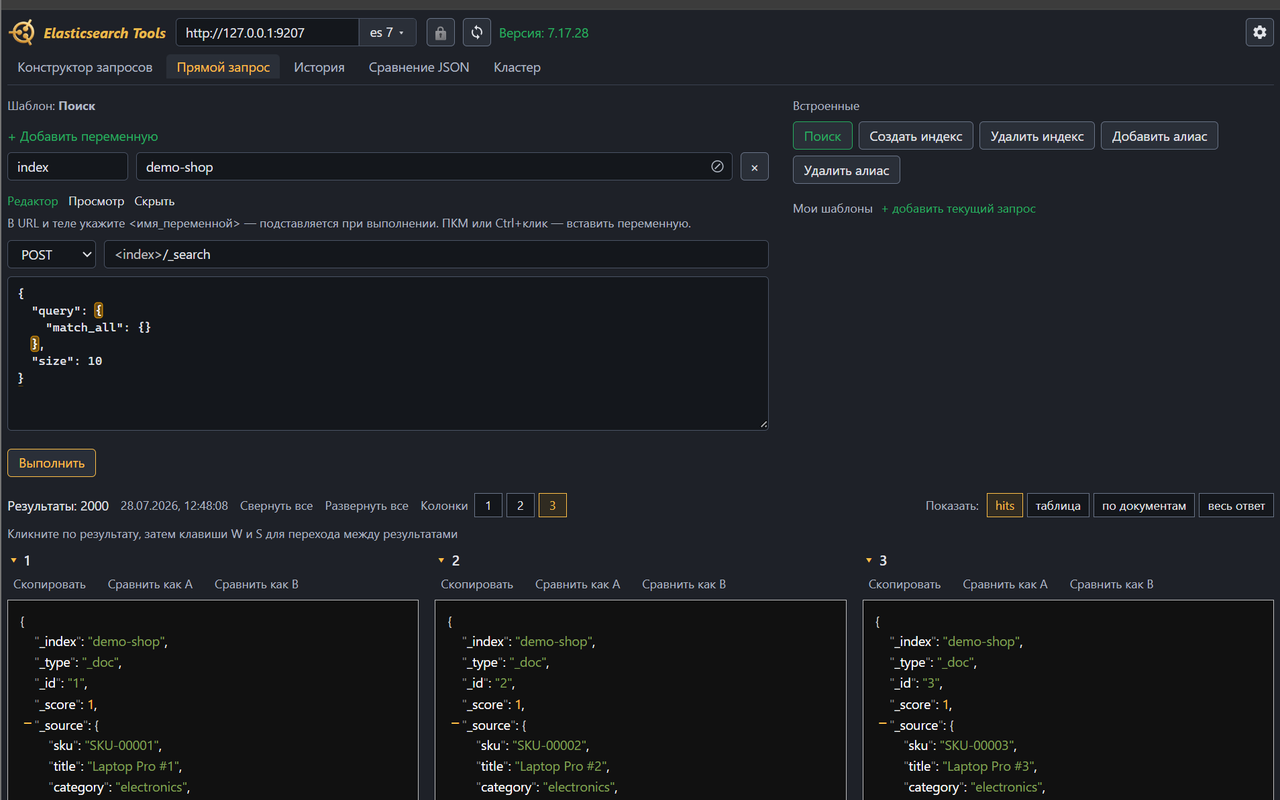
Task: Collapse _source node in result 3
Action: click(x=882, y=724)
